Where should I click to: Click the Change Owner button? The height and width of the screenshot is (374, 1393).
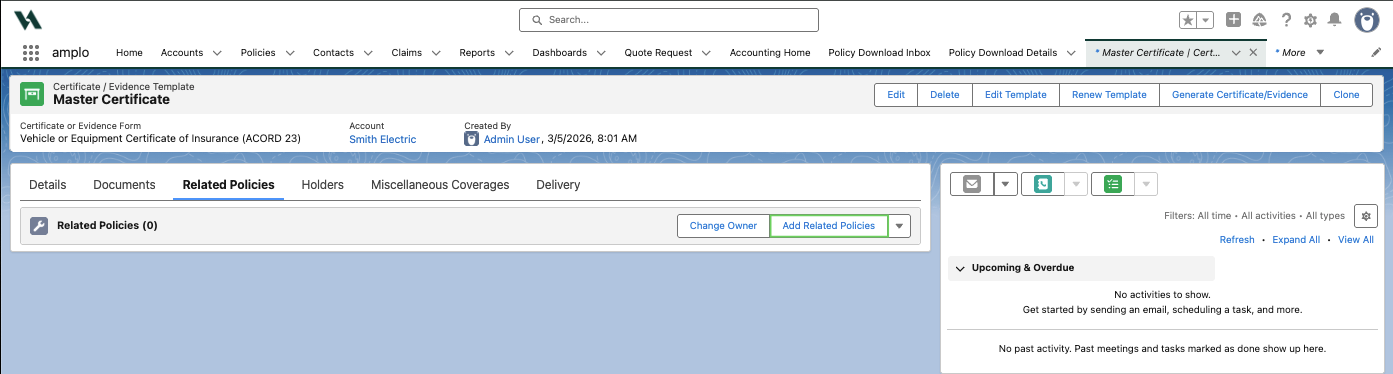[x=723, y=226]
